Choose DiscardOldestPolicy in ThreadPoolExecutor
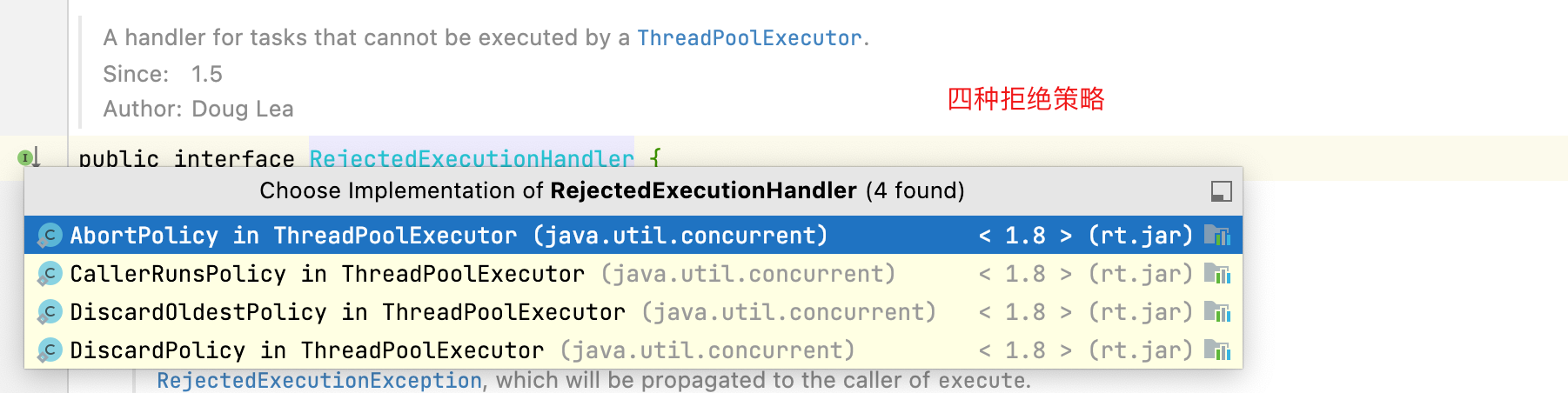 point(633,312)
